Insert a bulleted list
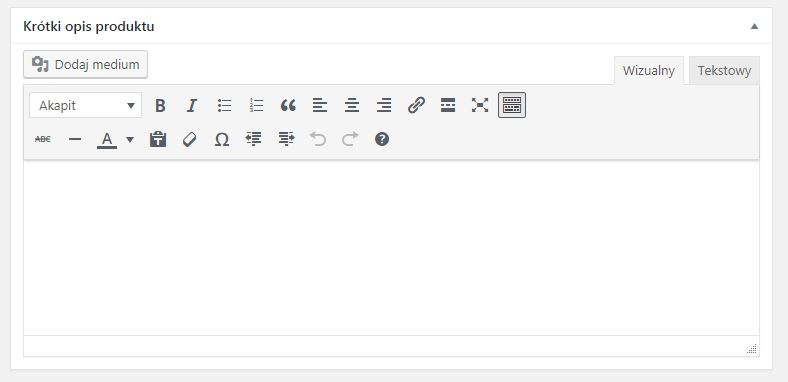Viewport: 788px width, 382px height. coord(224,105)
